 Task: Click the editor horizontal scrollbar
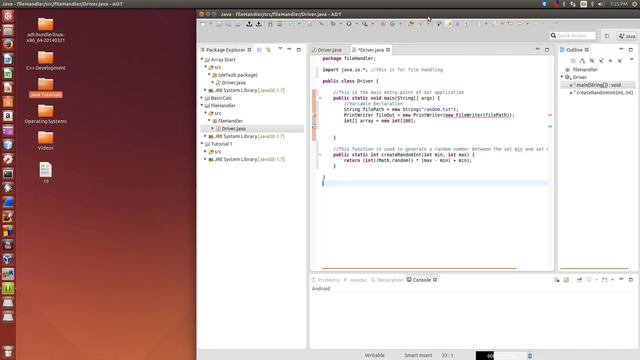(419, 269)
